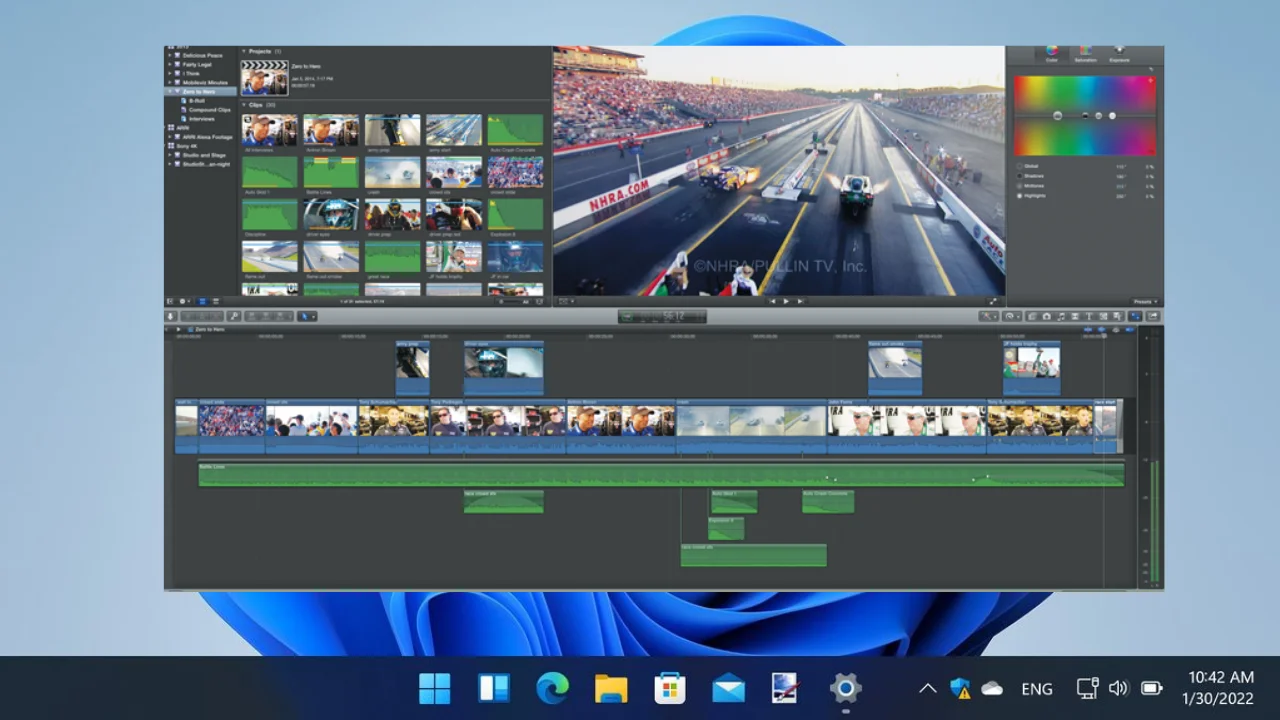Expand the Delicious Peace event
This screenshot has height=720, width=1280.
(169, 55)
